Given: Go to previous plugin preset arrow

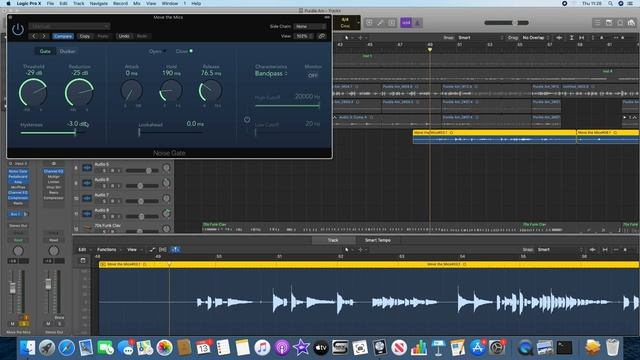Looking at the screenshot, I should pyautogui.click(x=34, y=36).
